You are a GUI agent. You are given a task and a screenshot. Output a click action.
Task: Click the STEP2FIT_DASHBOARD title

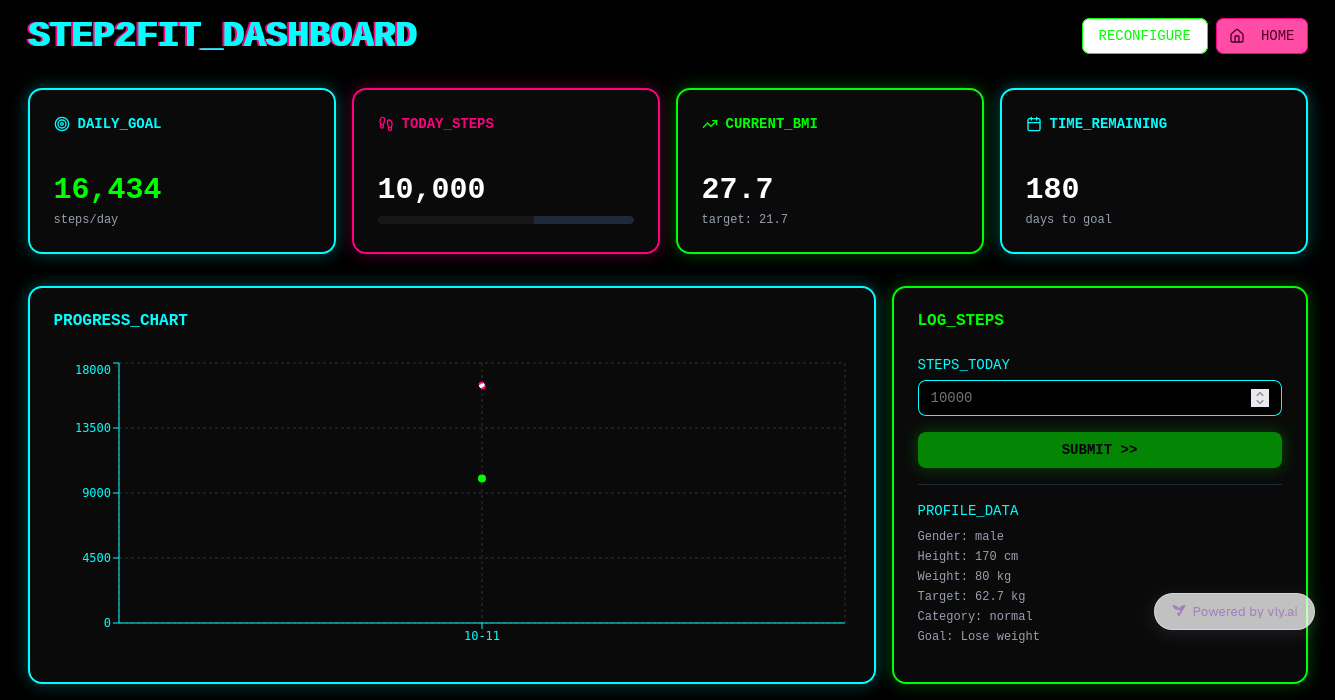click(222, 36)
